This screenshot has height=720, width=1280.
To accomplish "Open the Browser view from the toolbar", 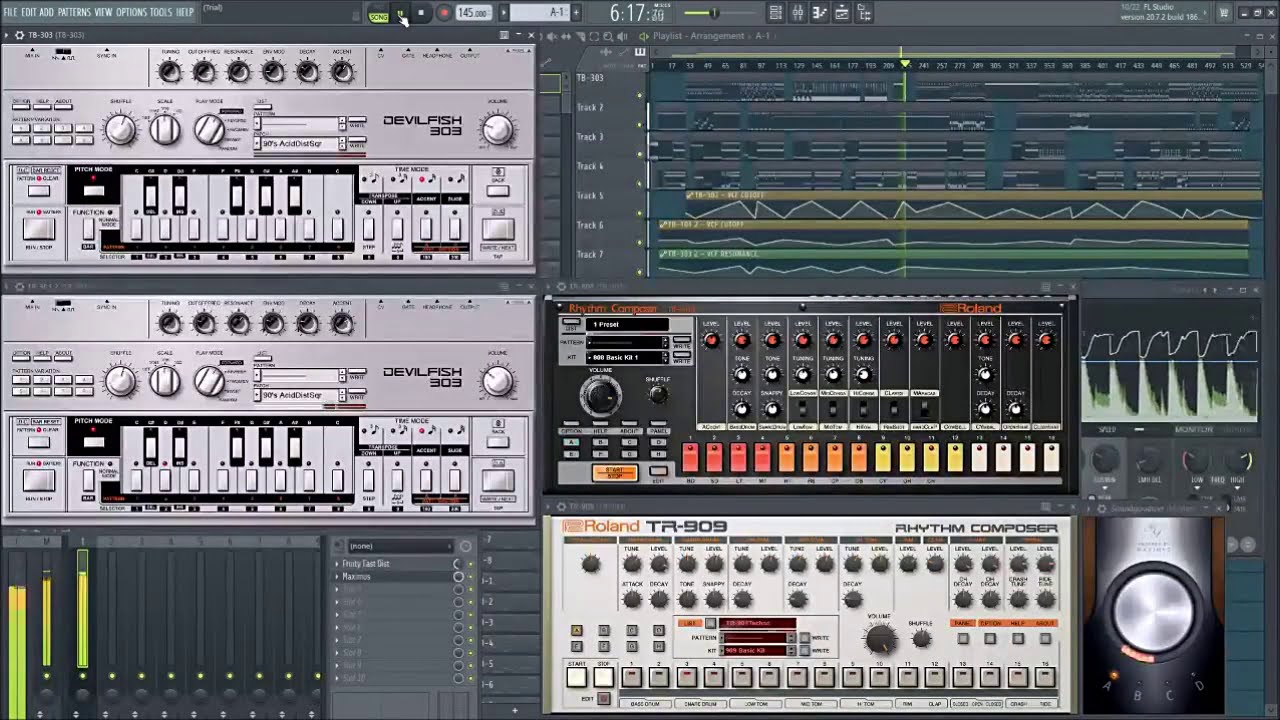I will (x=863, y=13).
